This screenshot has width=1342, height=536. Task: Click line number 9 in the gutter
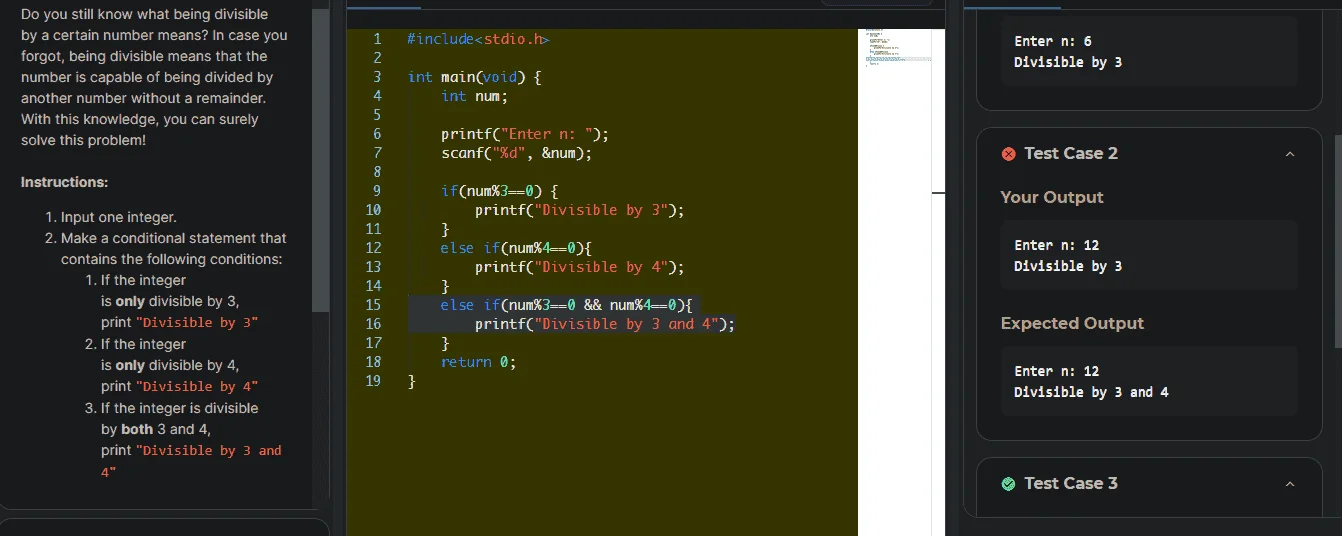[377, 191]
